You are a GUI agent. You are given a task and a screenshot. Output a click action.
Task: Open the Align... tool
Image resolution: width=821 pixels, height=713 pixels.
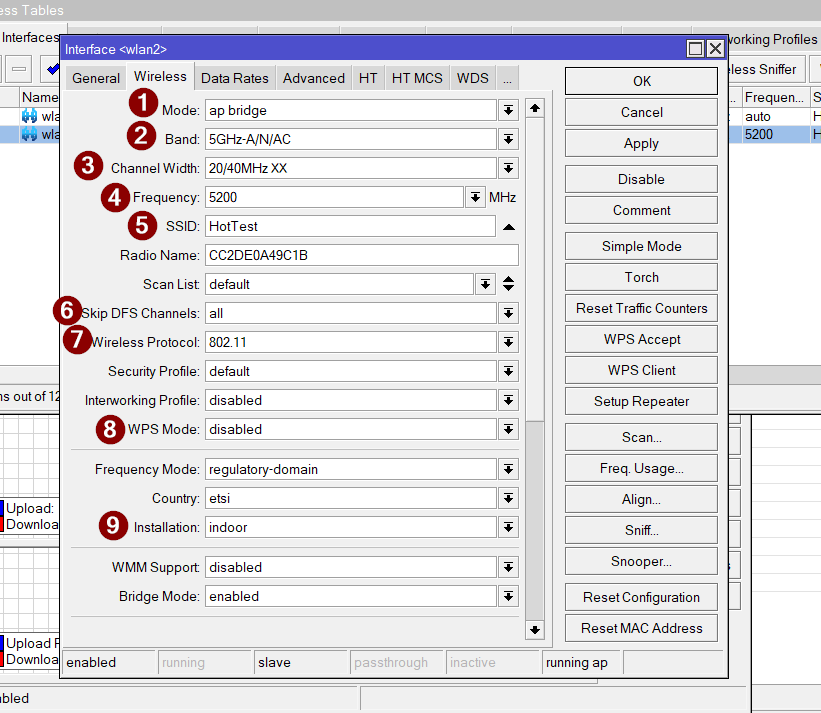(x=641, y=499)
